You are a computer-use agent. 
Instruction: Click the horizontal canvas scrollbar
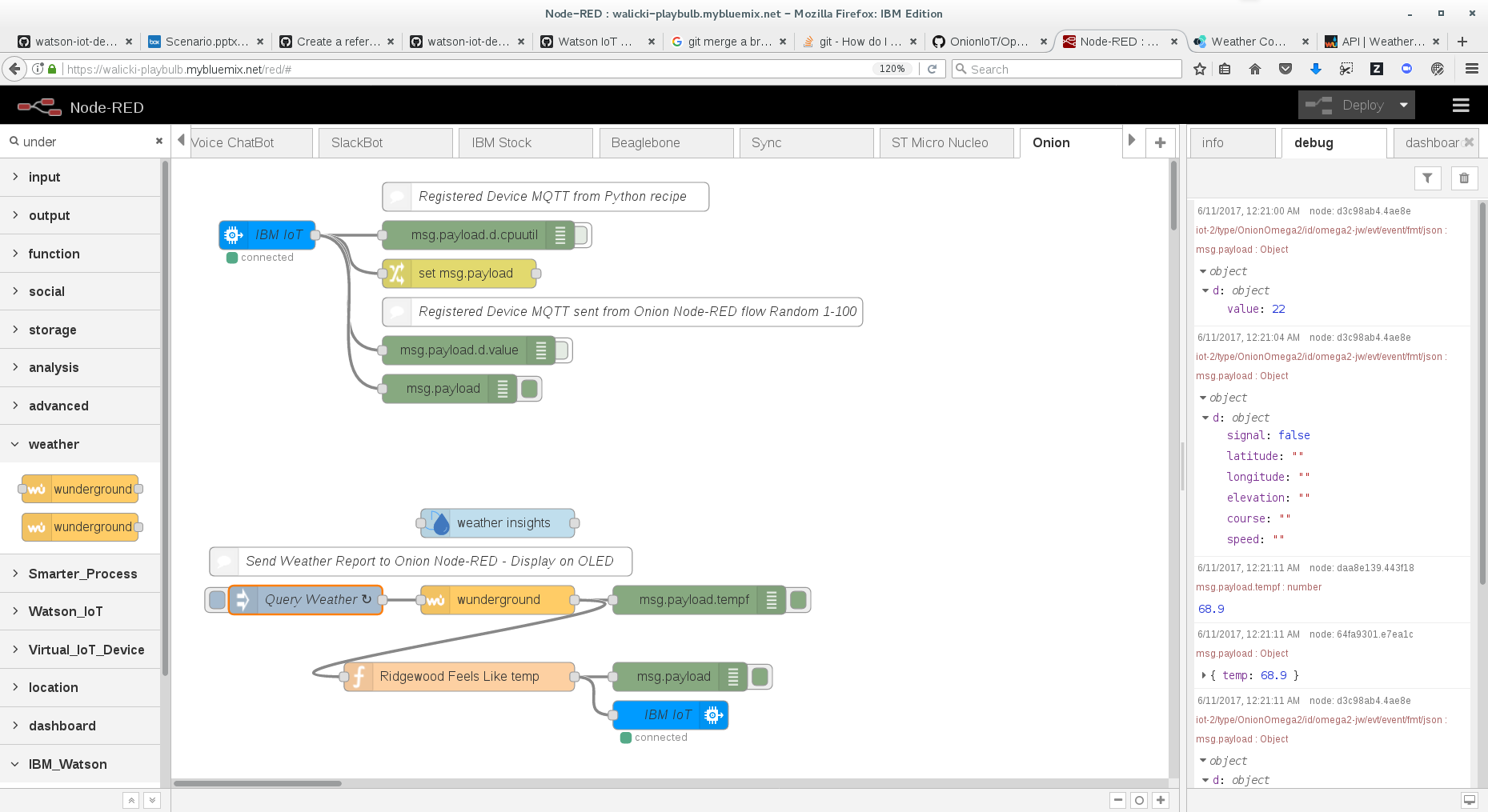coord(258,783)
